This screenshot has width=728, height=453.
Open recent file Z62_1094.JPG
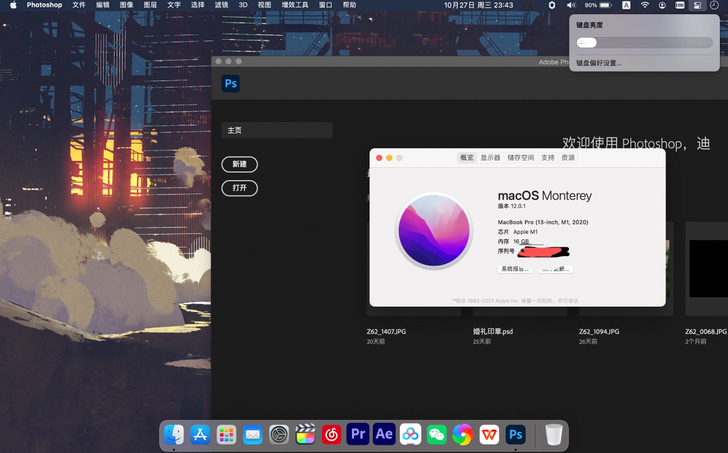599,331
